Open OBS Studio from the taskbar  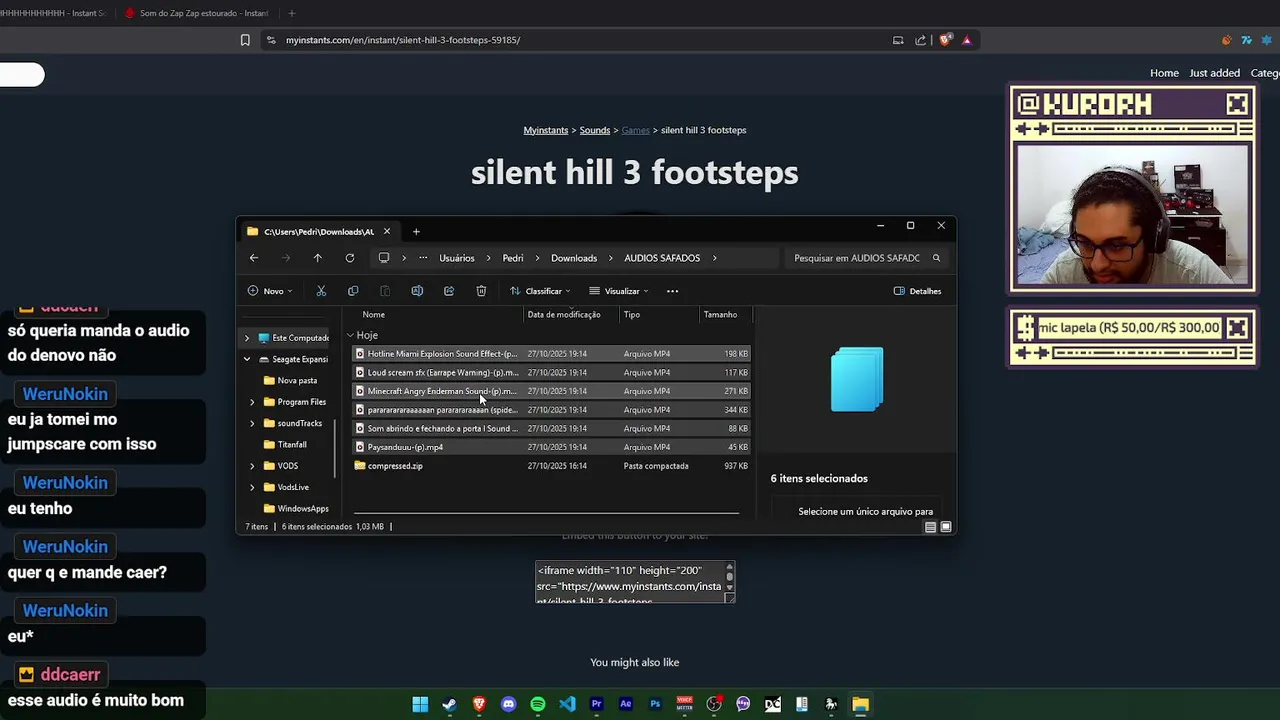click(714, 704)
